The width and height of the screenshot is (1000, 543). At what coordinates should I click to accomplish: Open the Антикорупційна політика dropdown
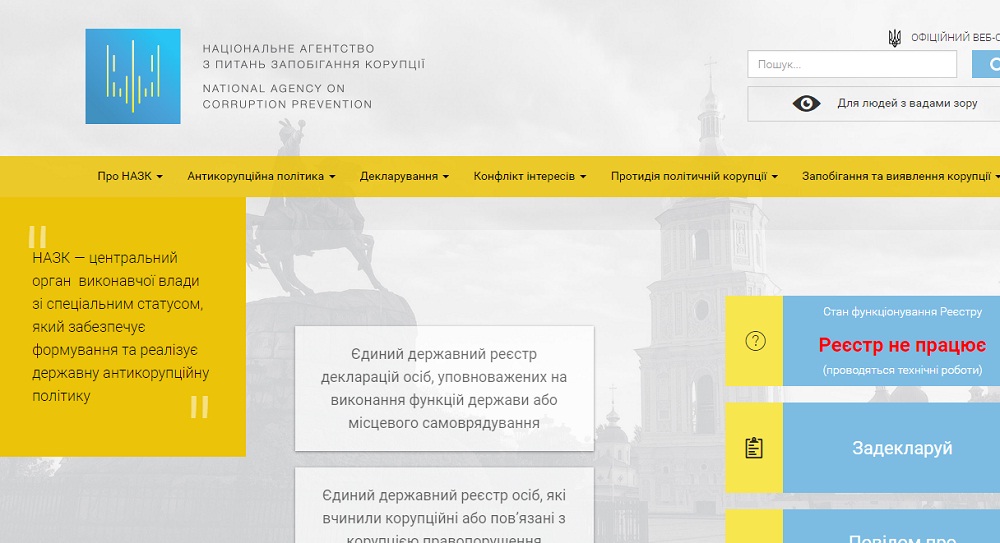[x=261, y=176]
